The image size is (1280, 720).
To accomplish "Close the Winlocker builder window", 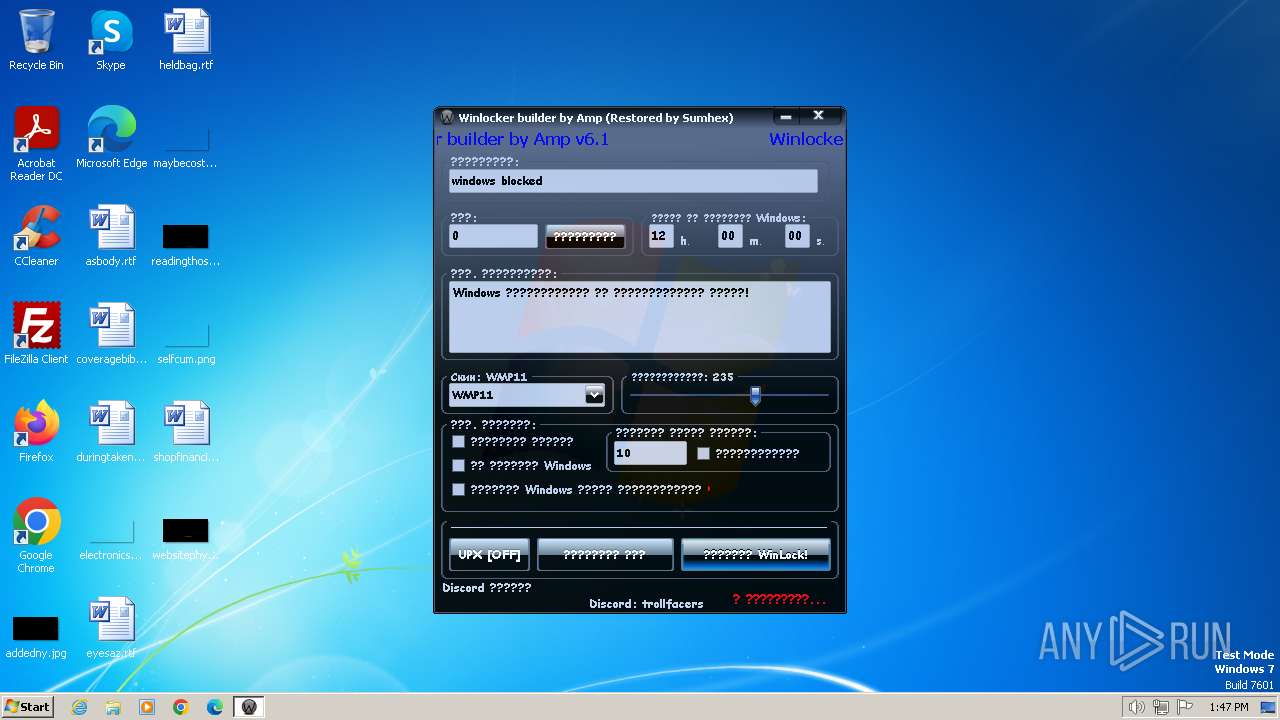I will 818,116.
